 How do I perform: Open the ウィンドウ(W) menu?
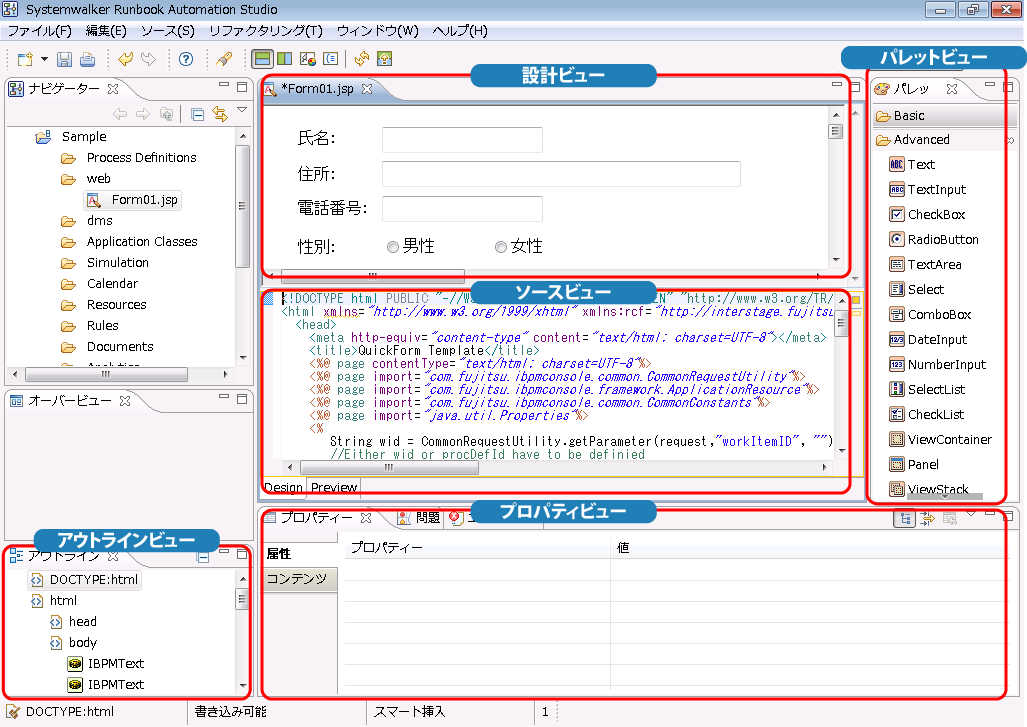(x=377, y=31)
